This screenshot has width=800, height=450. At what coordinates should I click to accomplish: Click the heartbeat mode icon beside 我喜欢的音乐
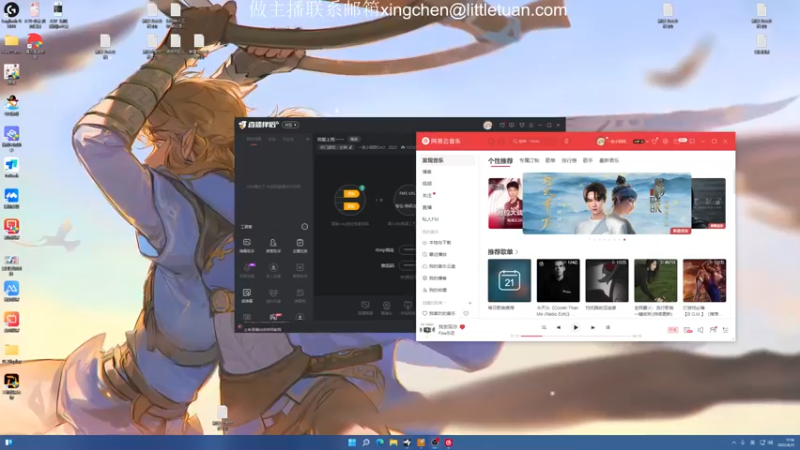(466, 314)
